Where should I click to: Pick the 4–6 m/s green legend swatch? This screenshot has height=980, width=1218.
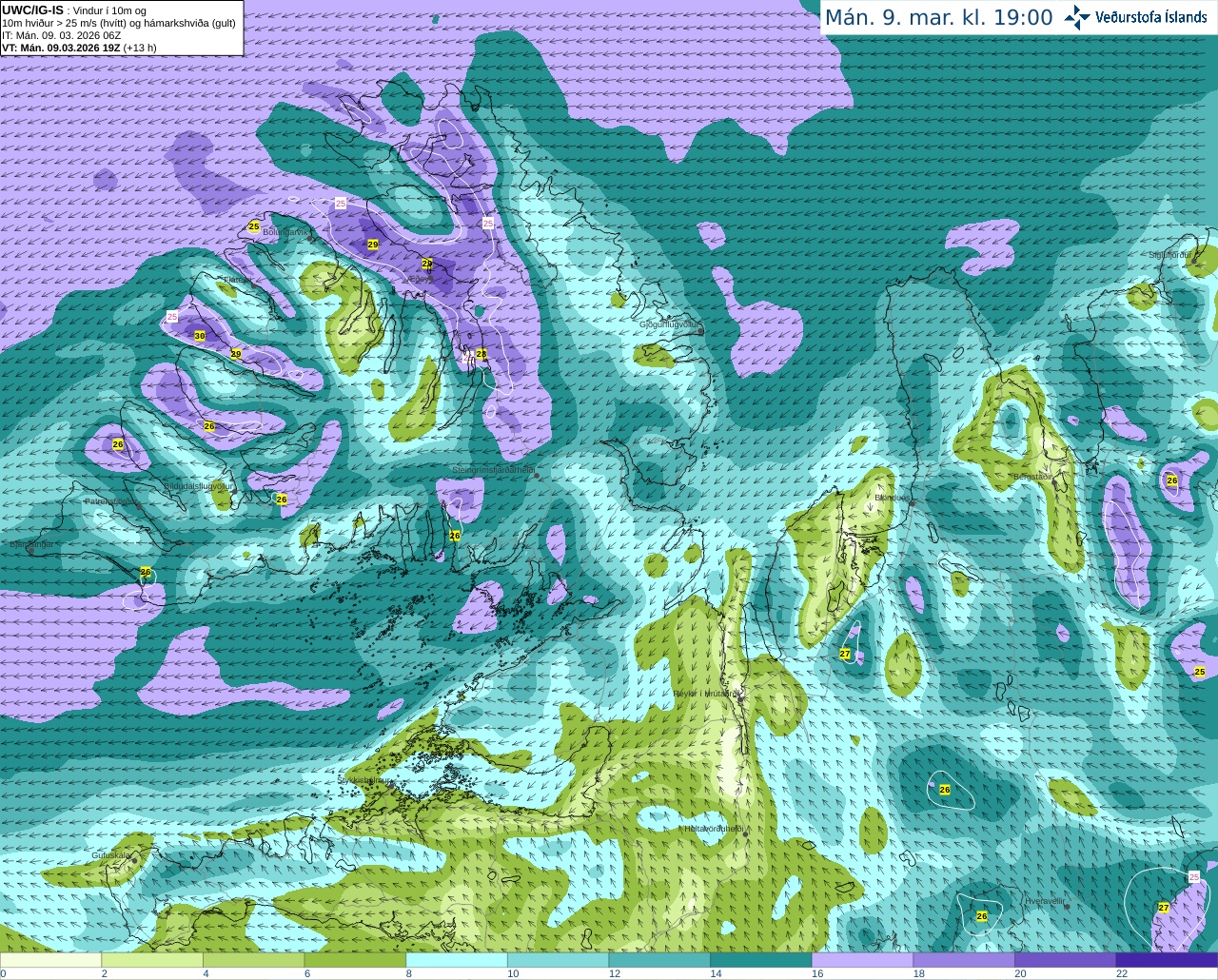coord(254,960)
